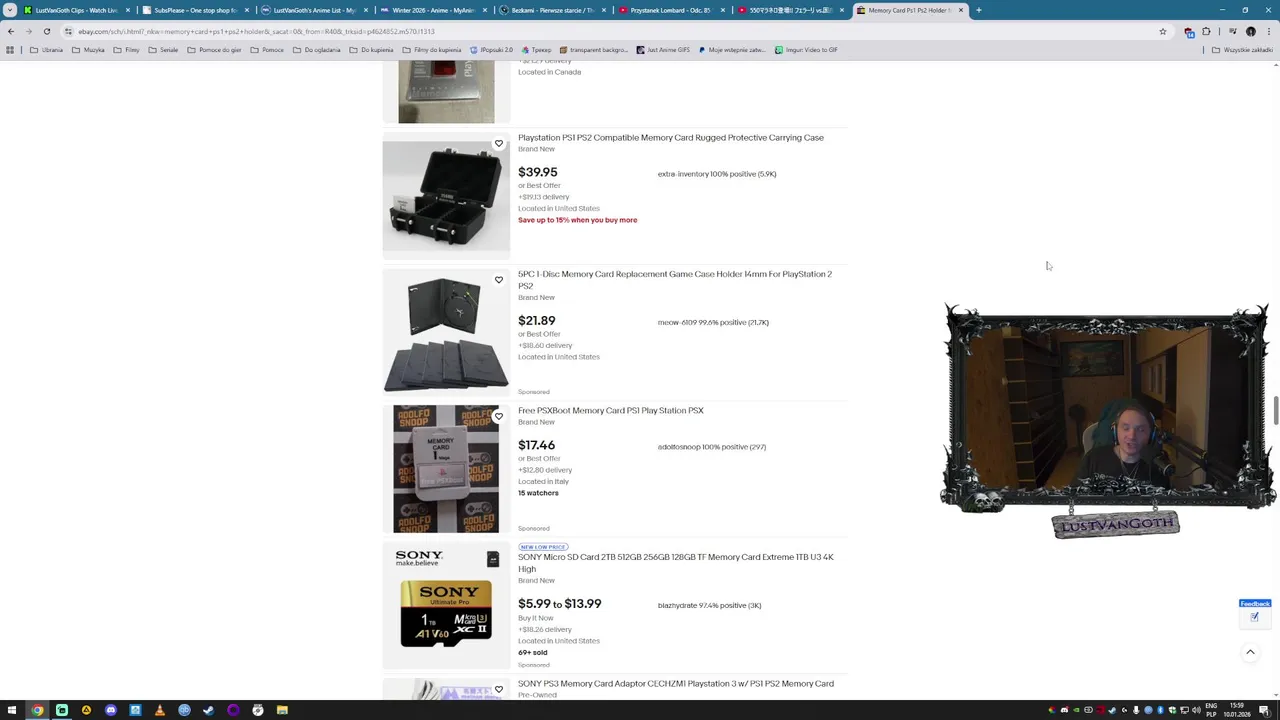Image resolution: width=1280 pixels, height=720 pixels.
Task: Open Muzyka bookmarks folder
Action: pos(88,50)
